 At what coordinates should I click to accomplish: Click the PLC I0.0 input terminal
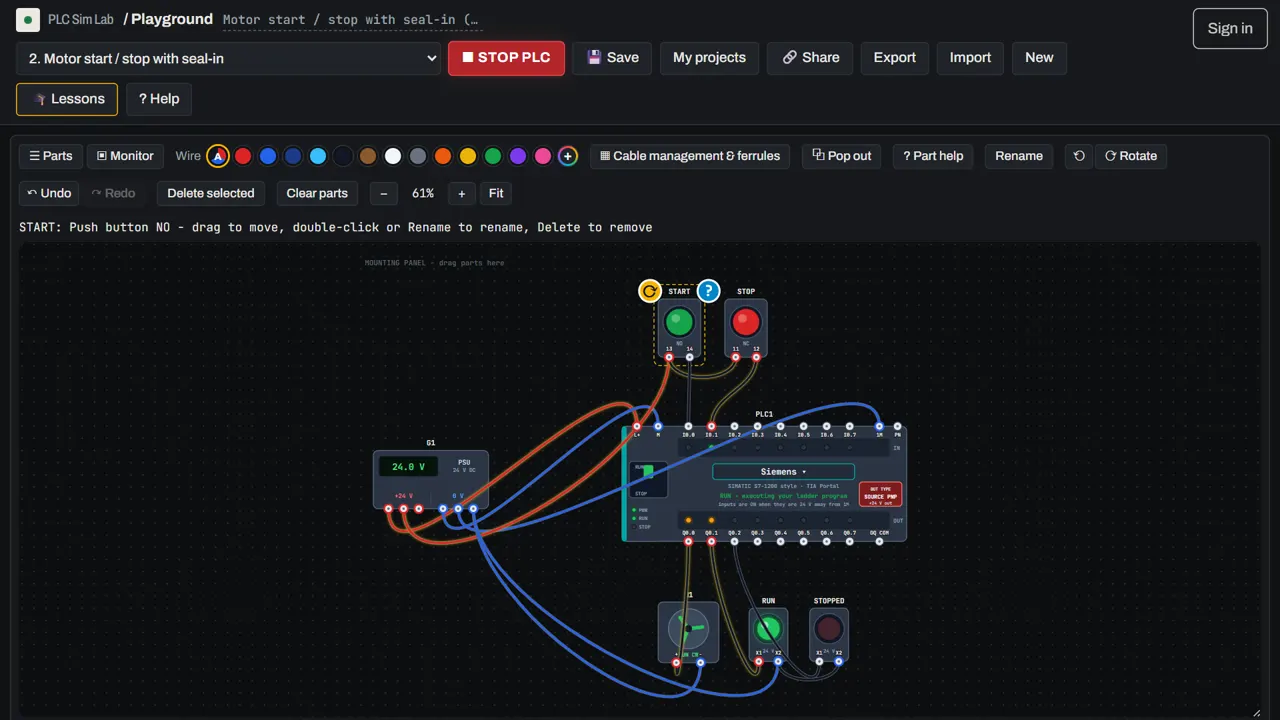pyautogui.click(x=688, y=427)
